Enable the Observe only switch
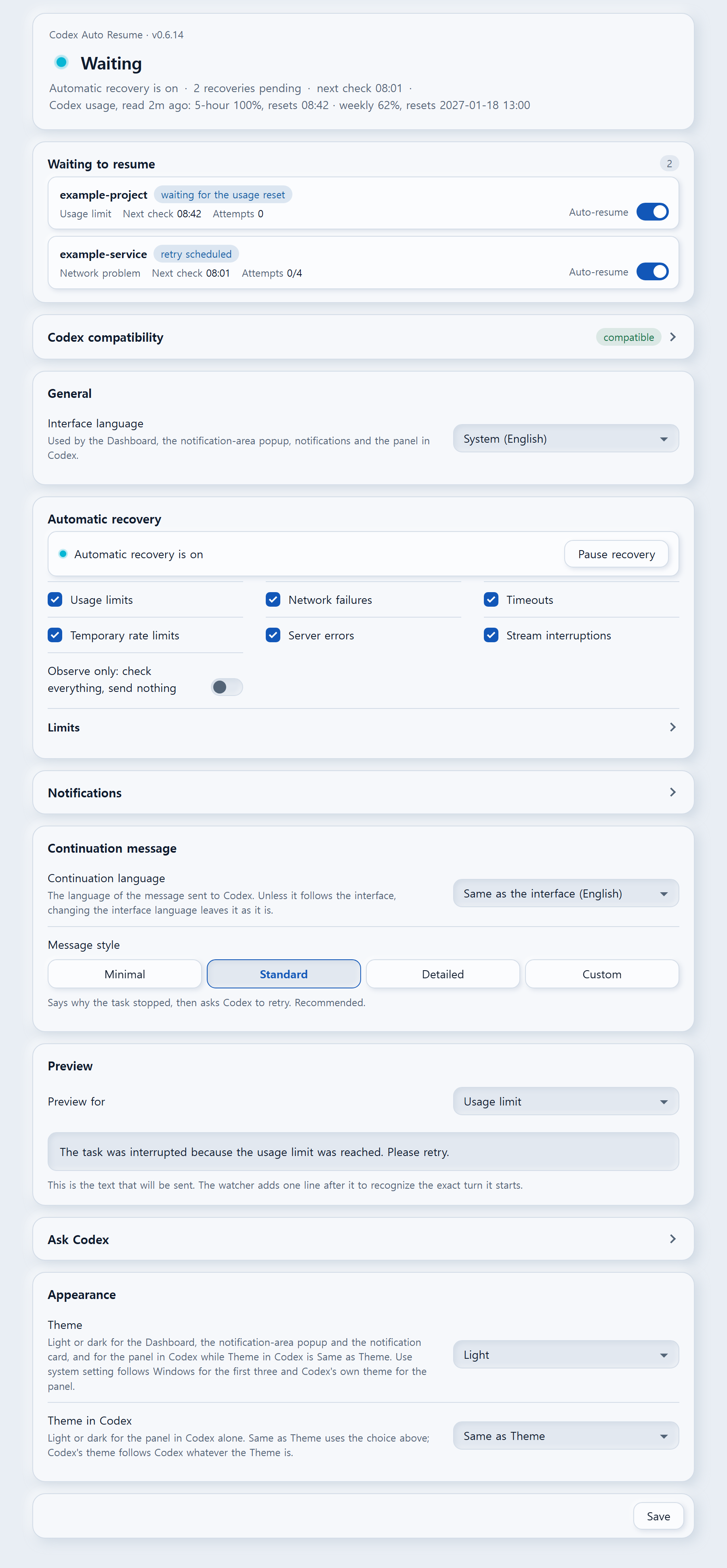Screen dimensions: 727x1568 coord(227,687)
